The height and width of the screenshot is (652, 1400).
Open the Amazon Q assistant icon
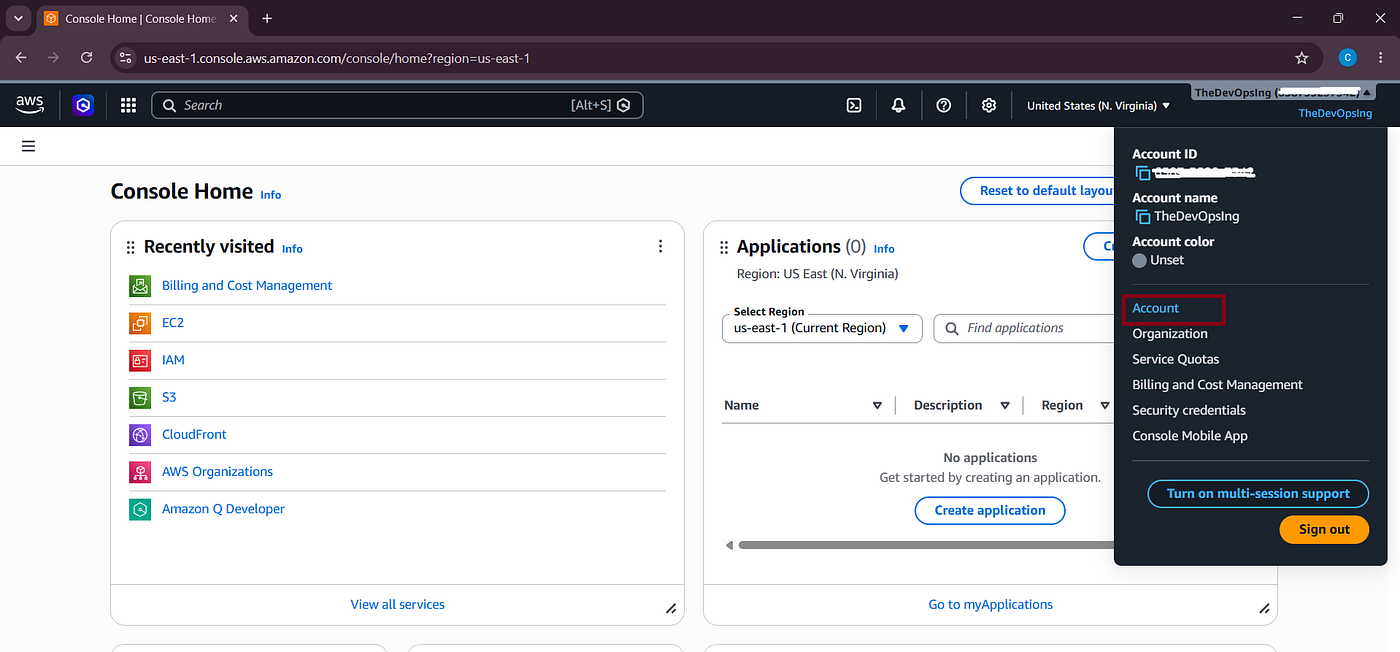coord(84,105)
